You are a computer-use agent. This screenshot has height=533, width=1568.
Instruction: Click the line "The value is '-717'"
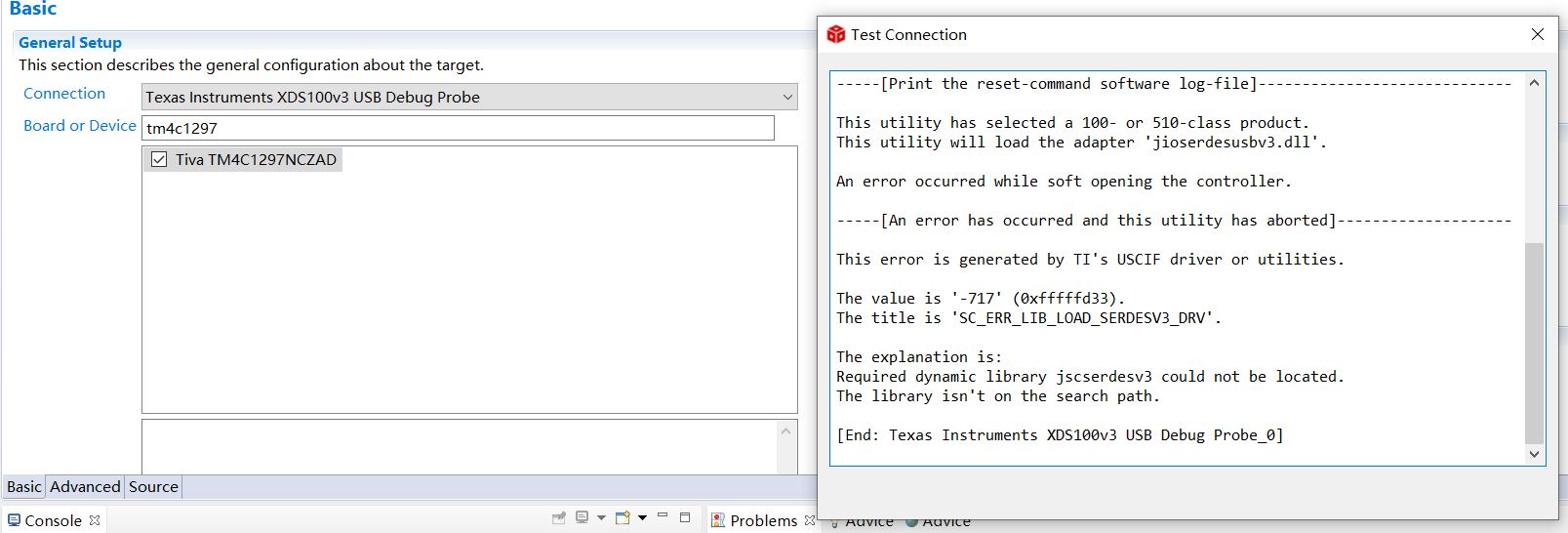point(981,299)
